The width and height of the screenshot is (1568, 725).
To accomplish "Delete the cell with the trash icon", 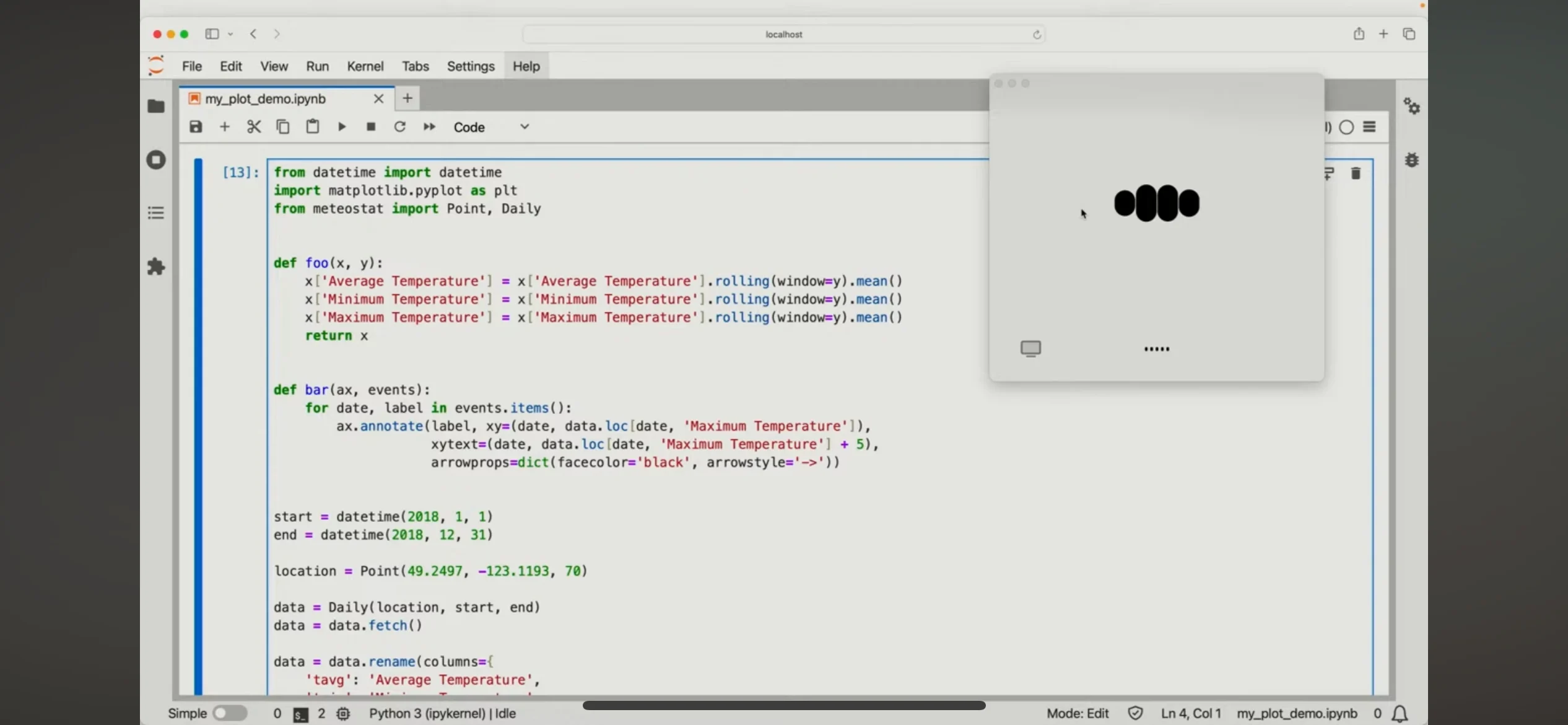I will point(1356,174).
